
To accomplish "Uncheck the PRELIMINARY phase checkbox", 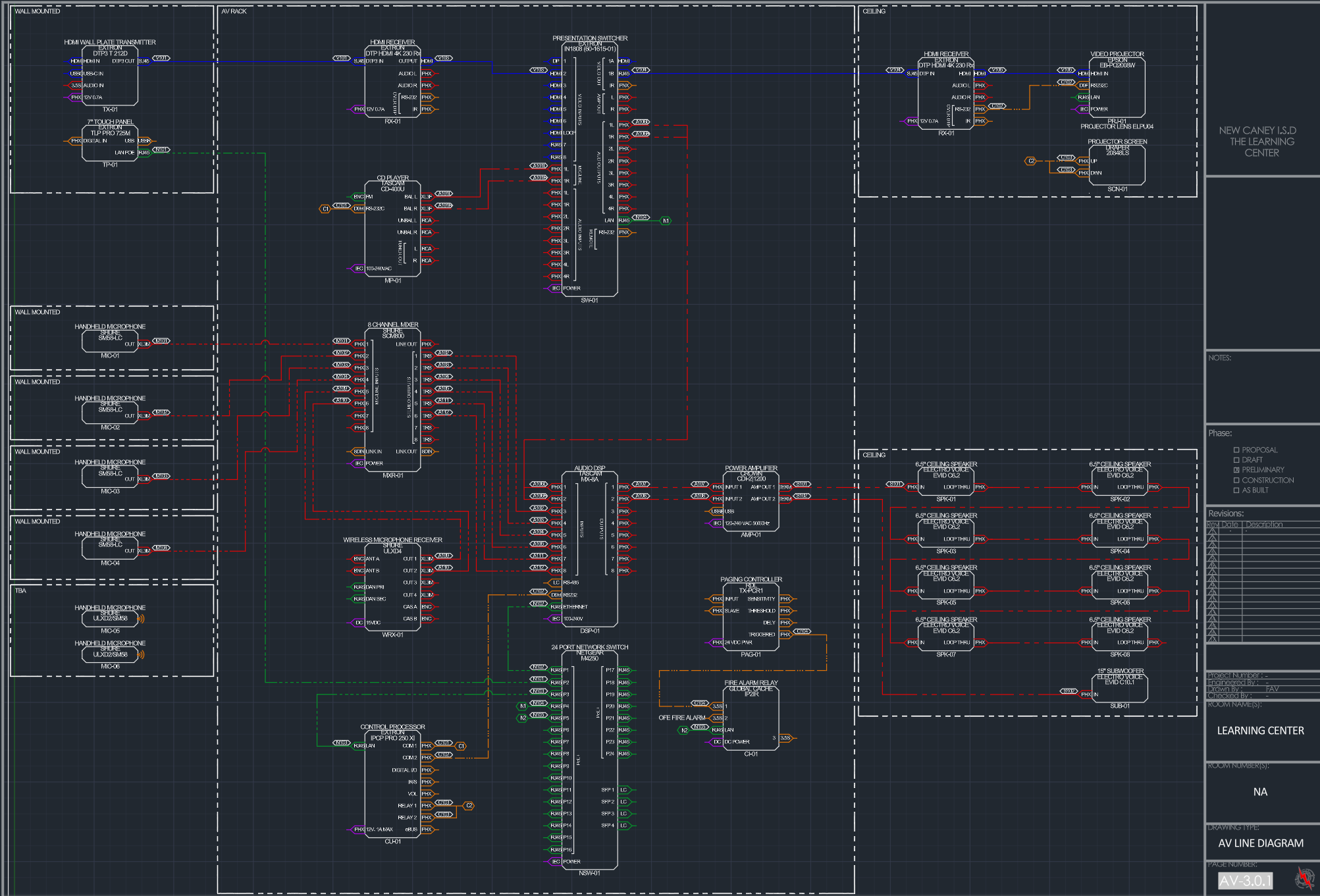I will [x=1236, y=470].
